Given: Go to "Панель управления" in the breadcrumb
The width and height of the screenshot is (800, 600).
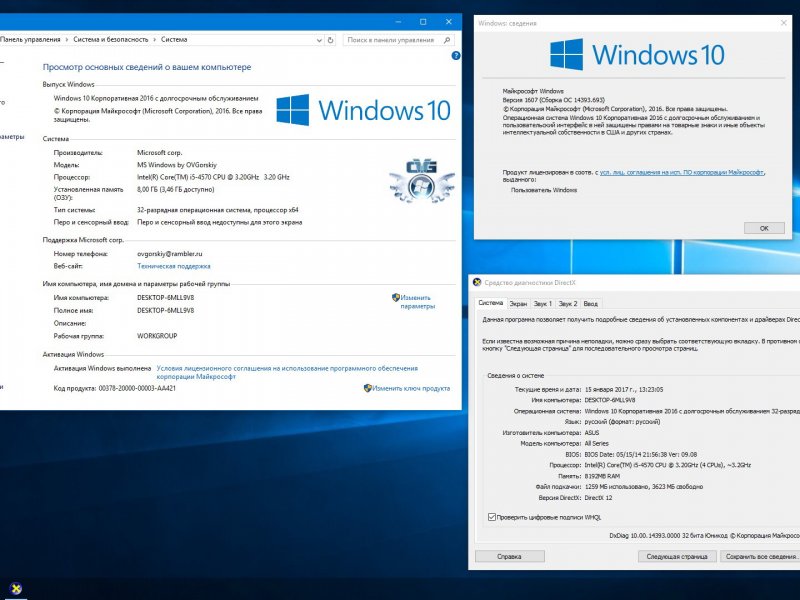Looking at the screenshot, I should (30, 40).
